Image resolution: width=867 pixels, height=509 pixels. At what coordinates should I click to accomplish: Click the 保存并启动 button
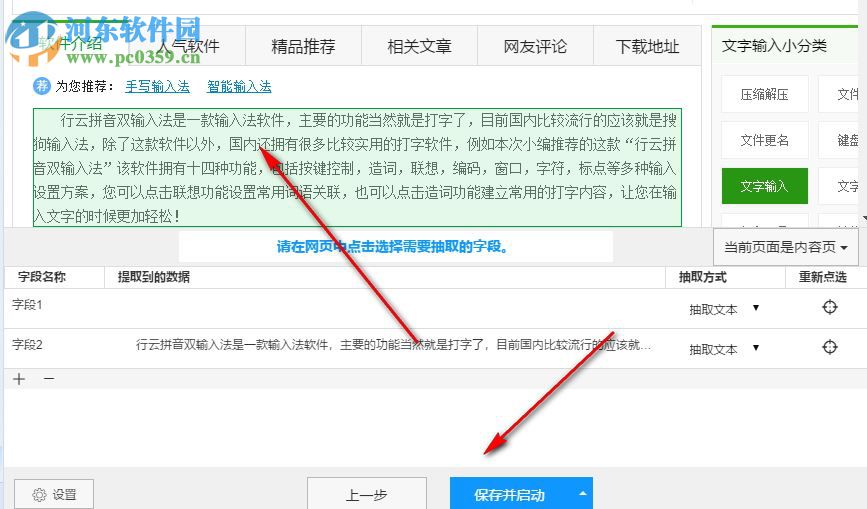pos(509,494)
